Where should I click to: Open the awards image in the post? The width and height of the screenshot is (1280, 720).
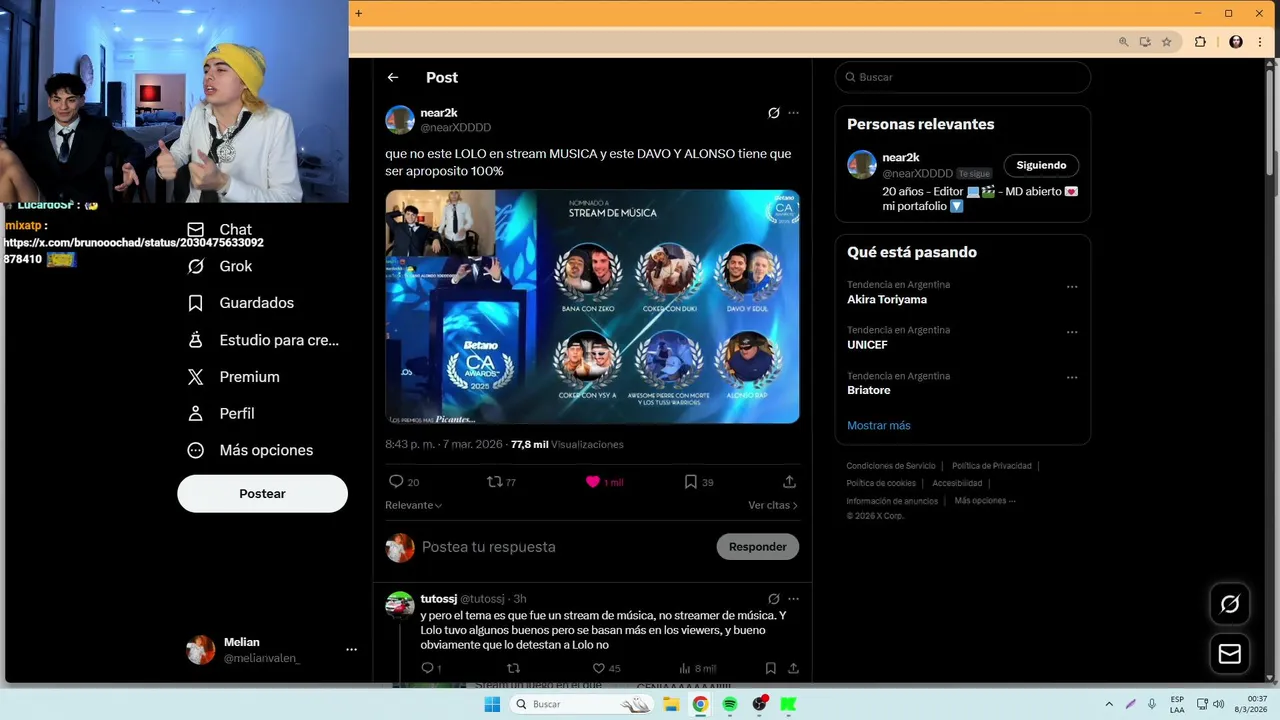pyautogui.click(x=592, y=306)
